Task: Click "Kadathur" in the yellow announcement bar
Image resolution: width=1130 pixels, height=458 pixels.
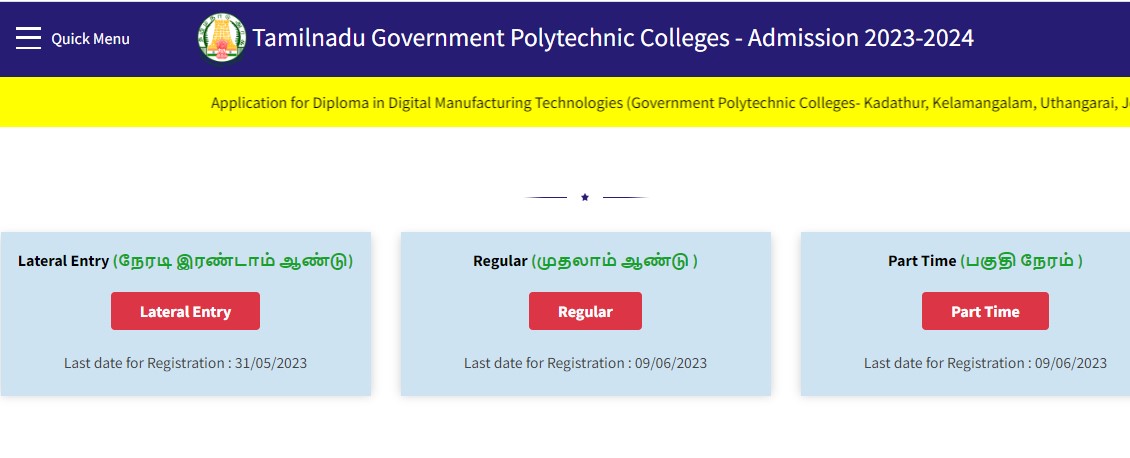Action: coord(897,102)
